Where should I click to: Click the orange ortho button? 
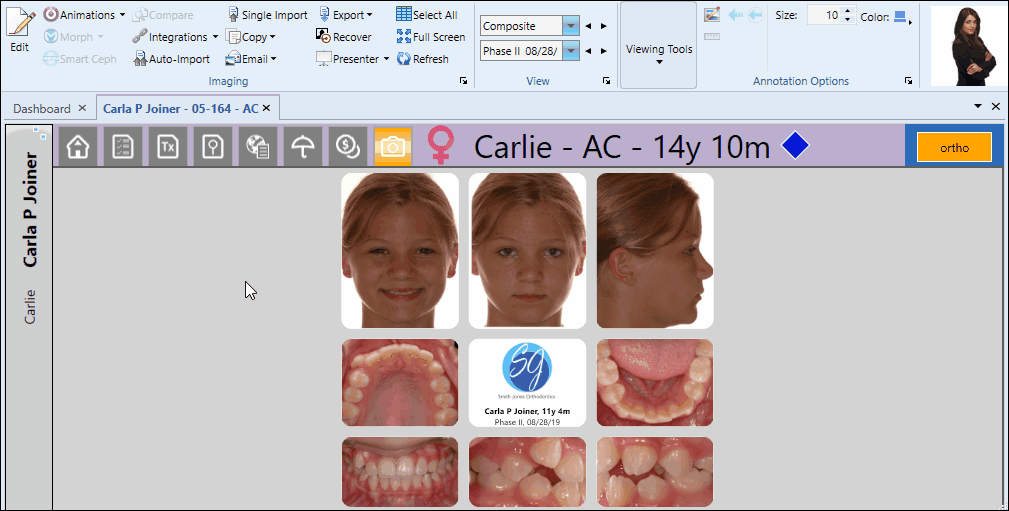[953, 147]
